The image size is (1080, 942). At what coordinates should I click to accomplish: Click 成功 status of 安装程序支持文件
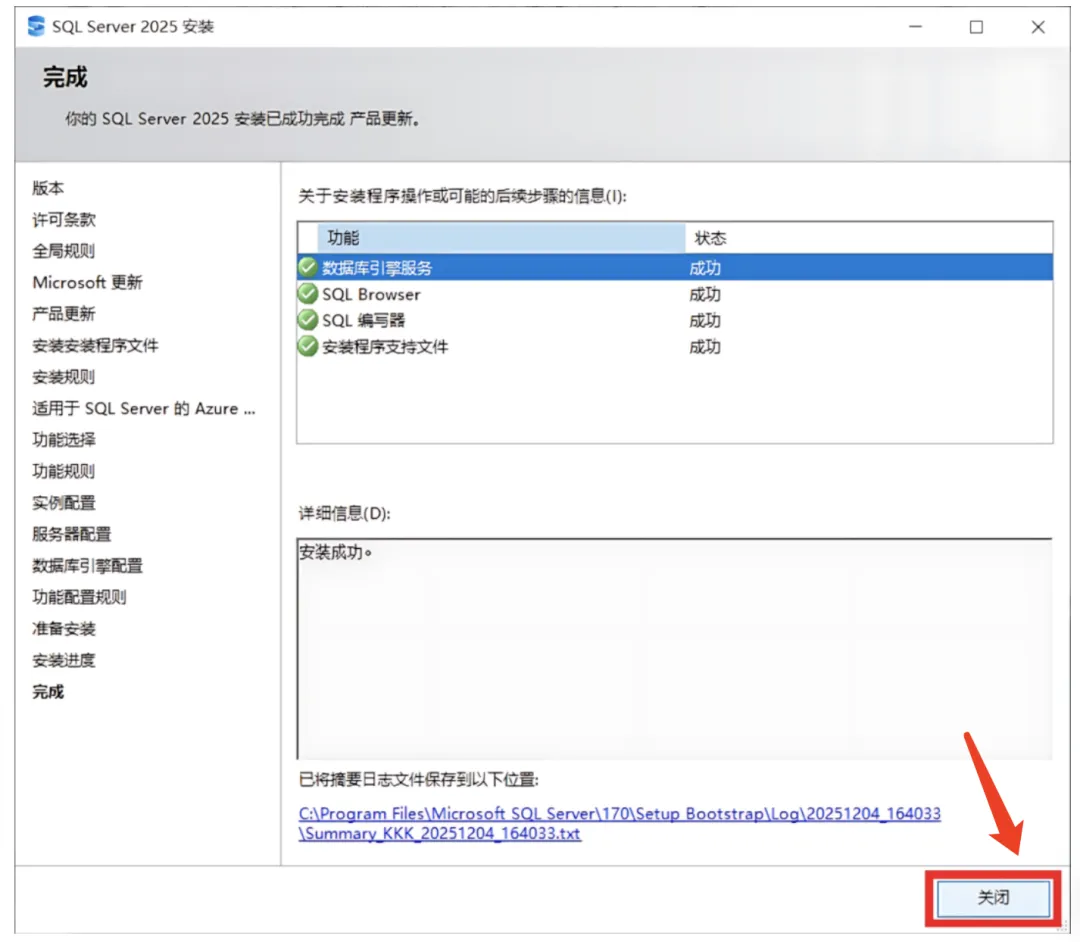pos(705,347)
